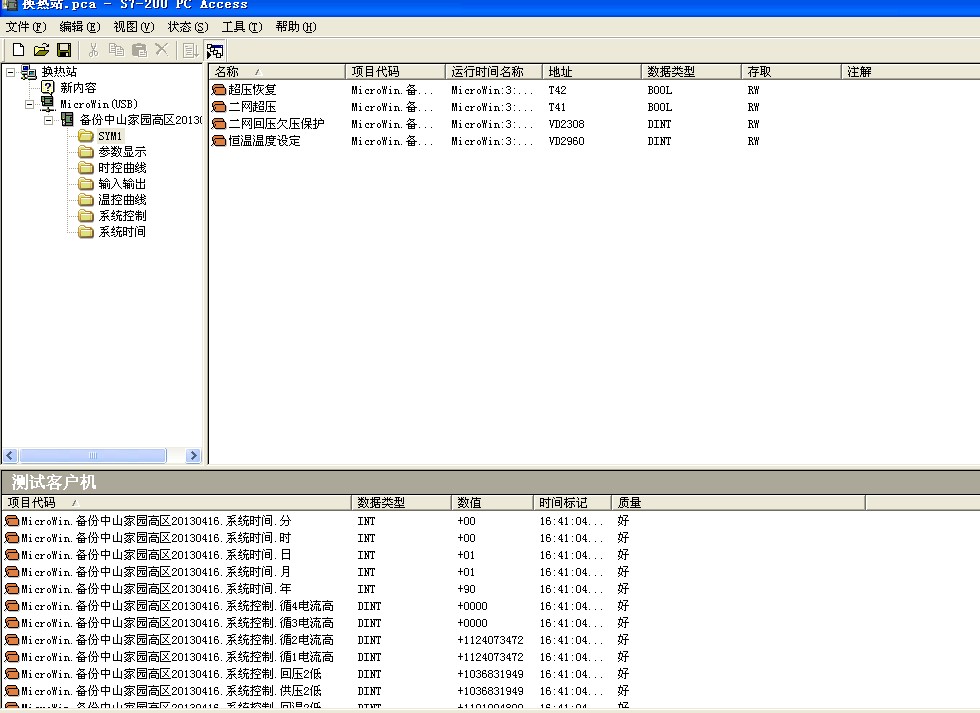Open the 帮助(H) menu
Screen dimensions: 980x713
(296, 27)
